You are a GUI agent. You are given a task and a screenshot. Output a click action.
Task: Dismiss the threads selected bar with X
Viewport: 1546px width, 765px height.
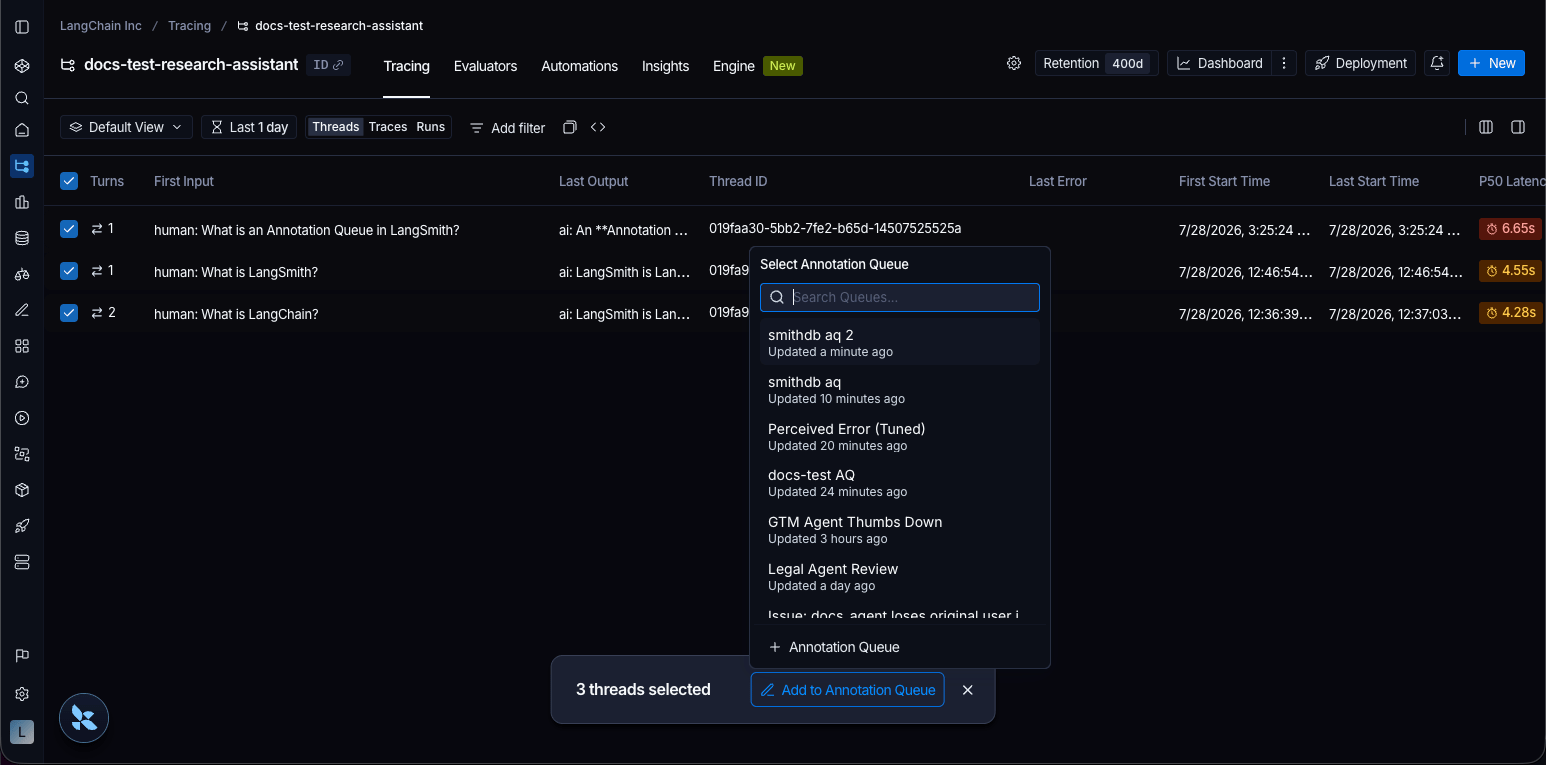point(967,690)
